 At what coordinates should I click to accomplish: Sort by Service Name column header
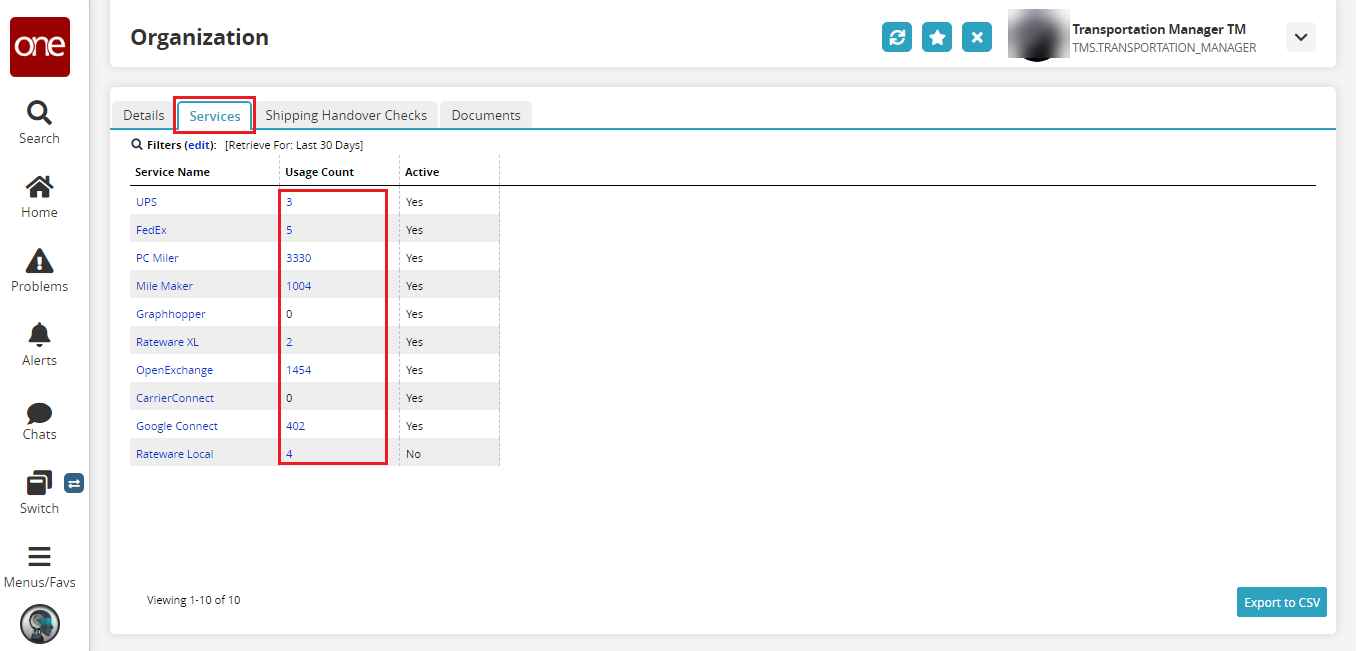point(173,172)
